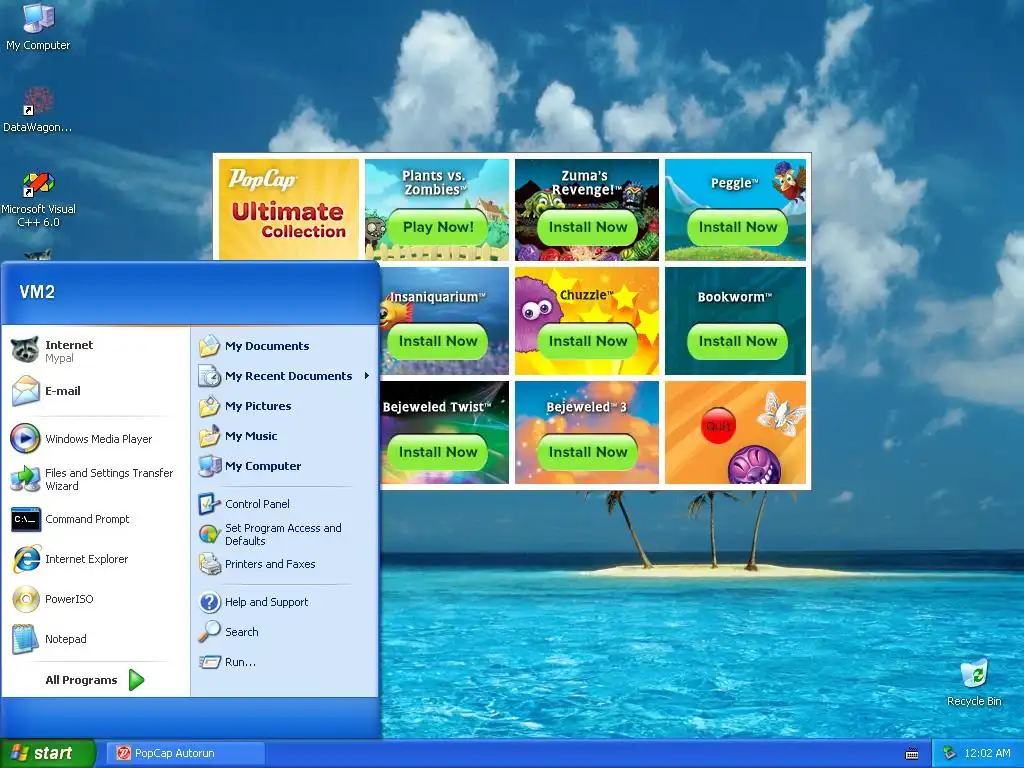Click the VM2 user name header
This screenshot has width=1024, height=768.
(37, 292)
